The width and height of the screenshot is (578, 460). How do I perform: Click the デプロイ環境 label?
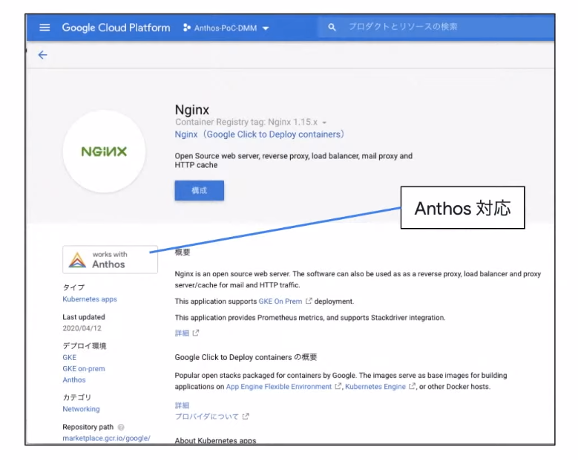pos(84,346)
